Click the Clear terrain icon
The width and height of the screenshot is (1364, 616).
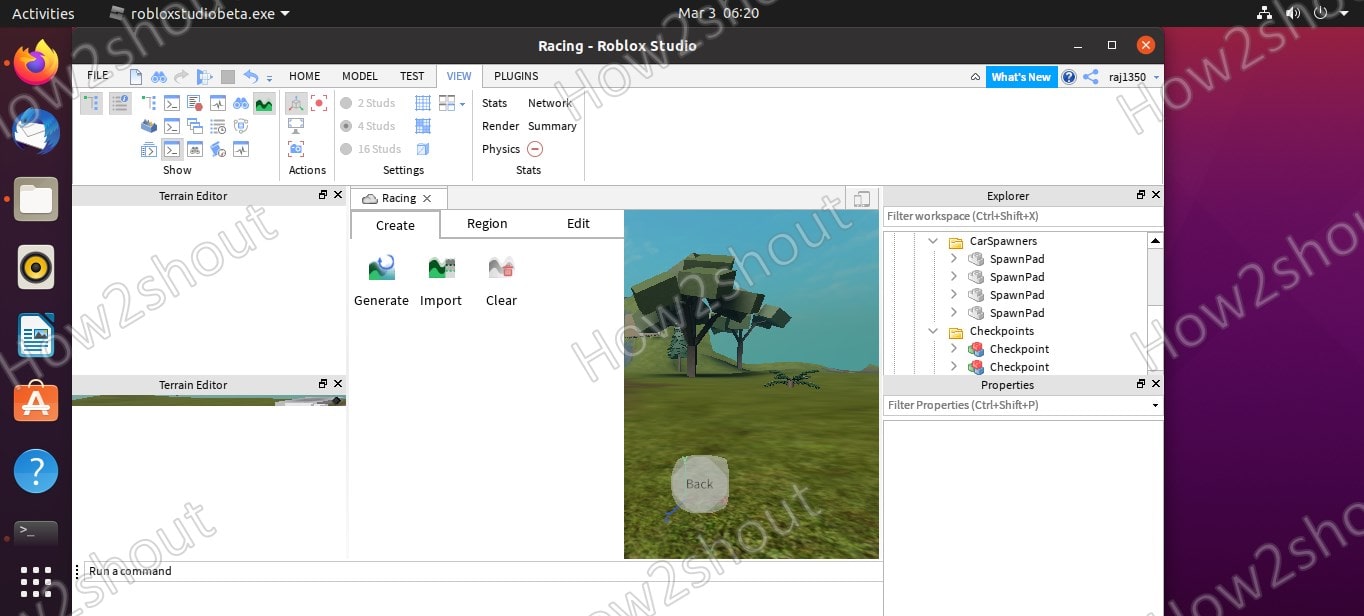(501, 268)
